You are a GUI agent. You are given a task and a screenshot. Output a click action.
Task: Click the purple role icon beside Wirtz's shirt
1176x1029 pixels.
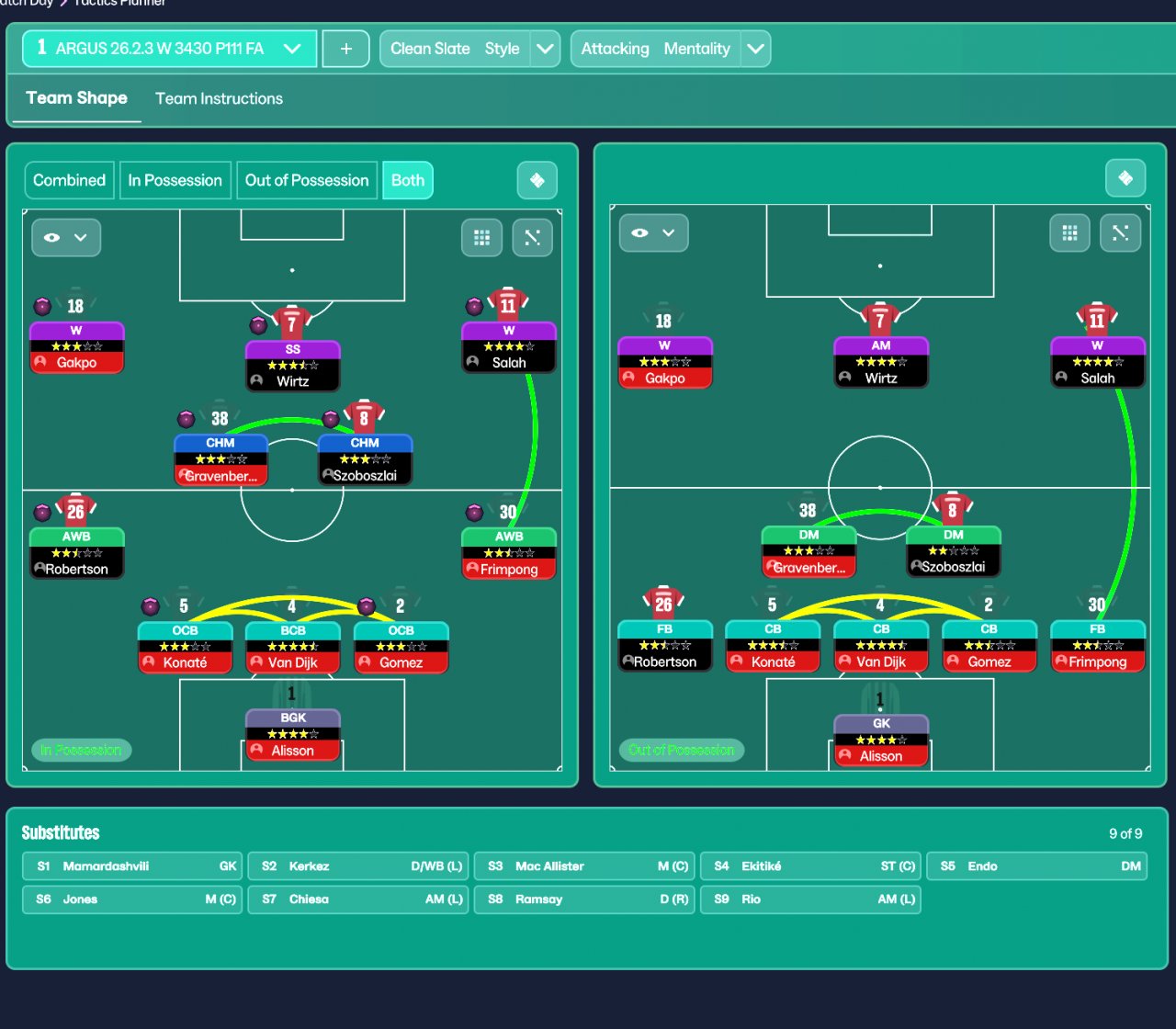click(258, 324)
